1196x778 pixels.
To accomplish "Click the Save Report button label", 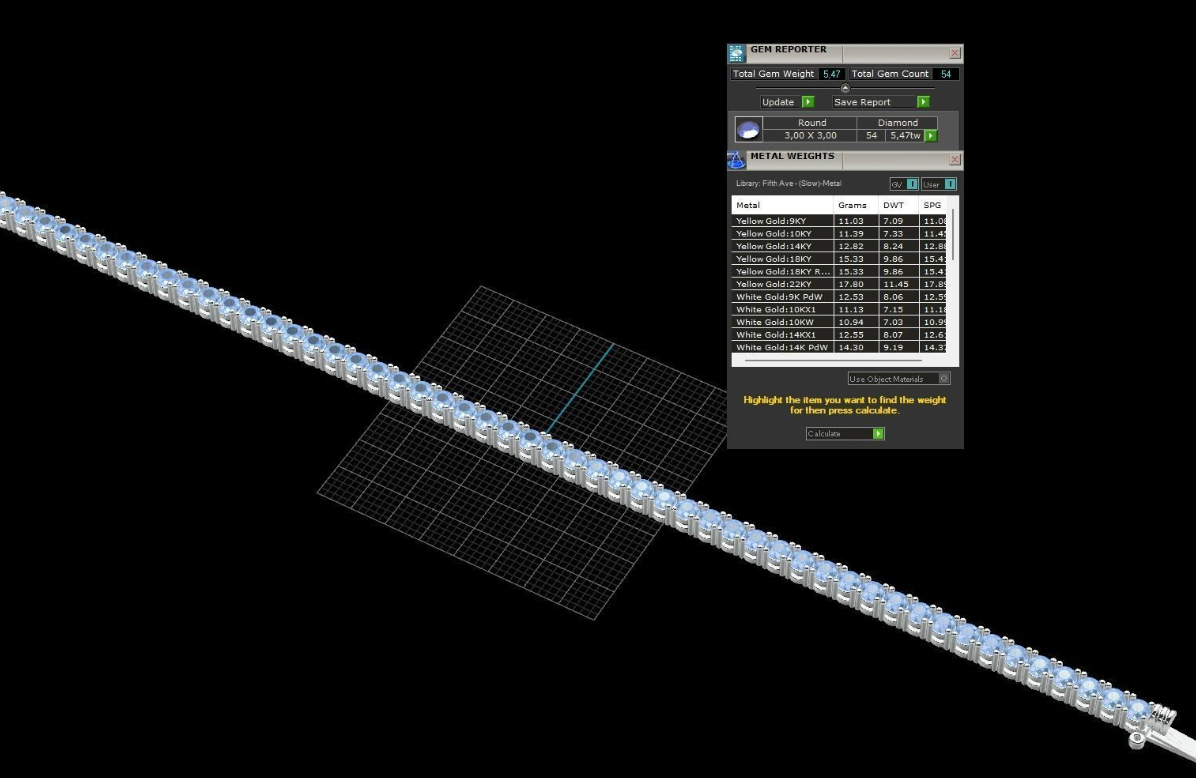I will click(863, 102).
